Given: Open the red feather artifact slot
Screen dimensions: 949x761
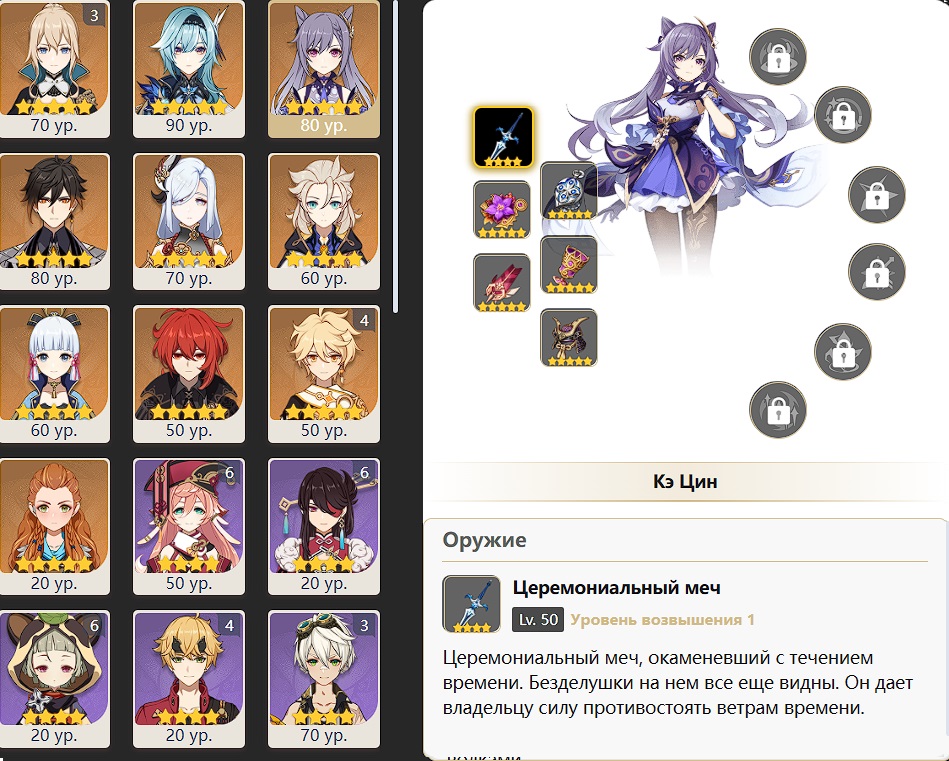Looking at the screenshot, I should pos(502,283).
